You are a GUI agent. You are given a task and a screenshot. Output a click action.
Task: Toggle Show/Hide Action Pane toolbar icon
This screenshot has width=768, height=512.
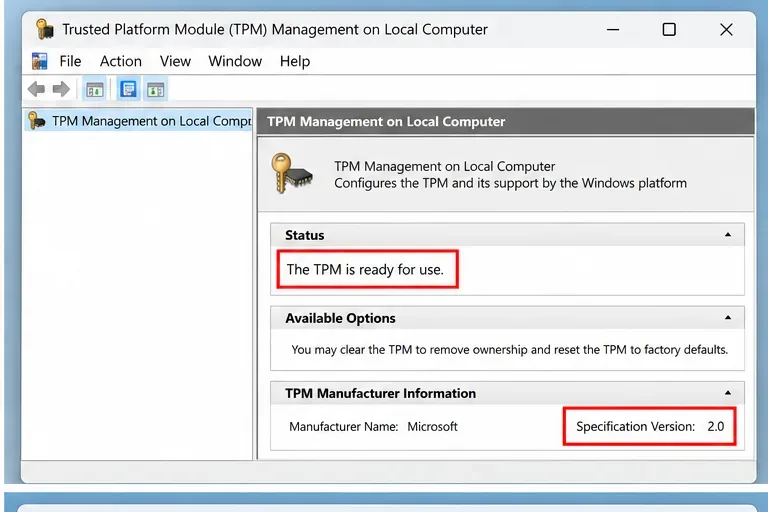click(156, 90)
